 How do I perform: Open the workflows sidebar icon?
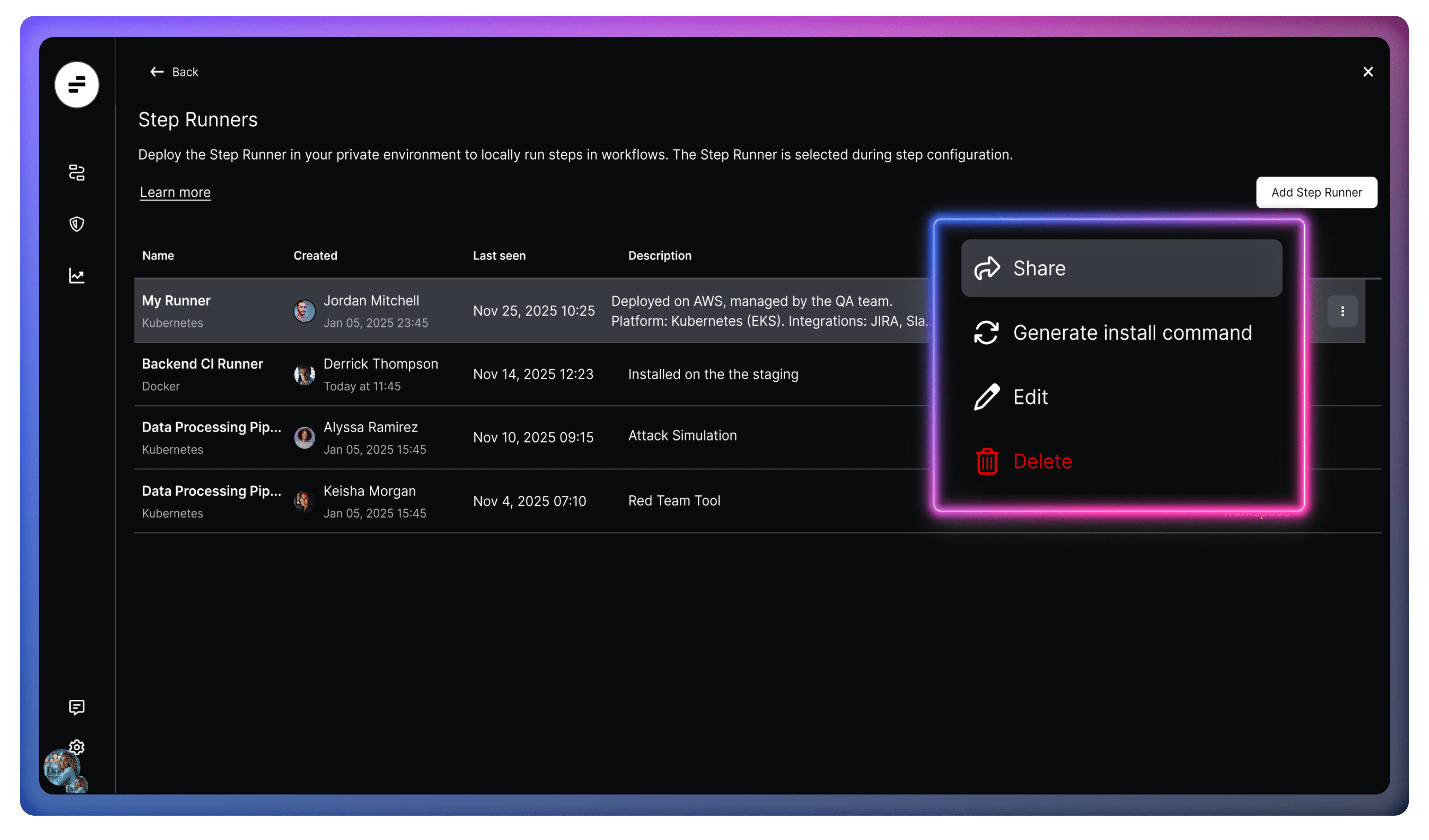click(77, 172)
